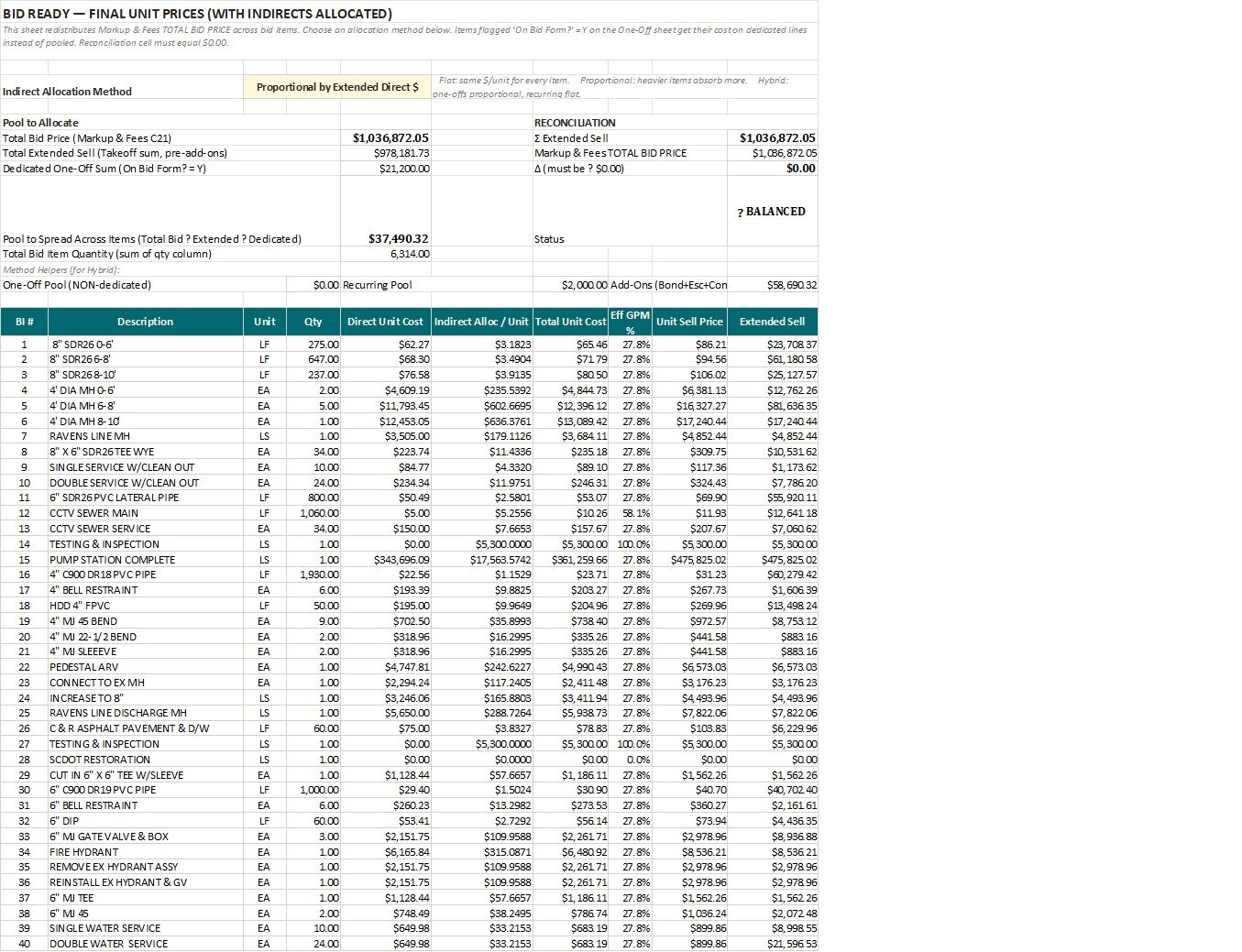Click the 'Method Helpers (for Hybrid):' note
Image resolution: width=1242 pixels, height=952 pixels.
coord(61,269)
